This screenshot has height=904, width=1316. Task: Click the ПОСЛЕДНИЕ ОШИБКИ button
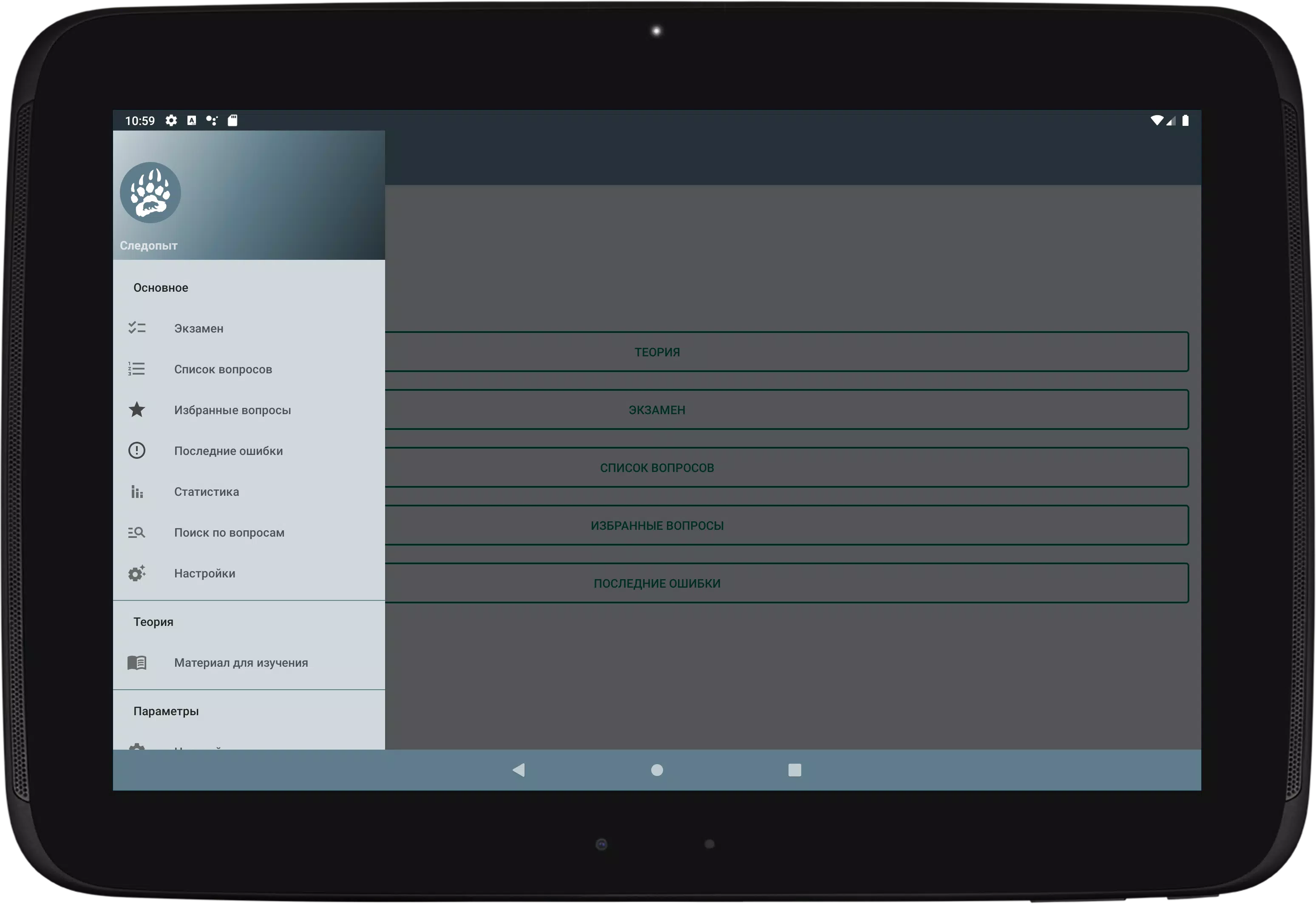786,583
